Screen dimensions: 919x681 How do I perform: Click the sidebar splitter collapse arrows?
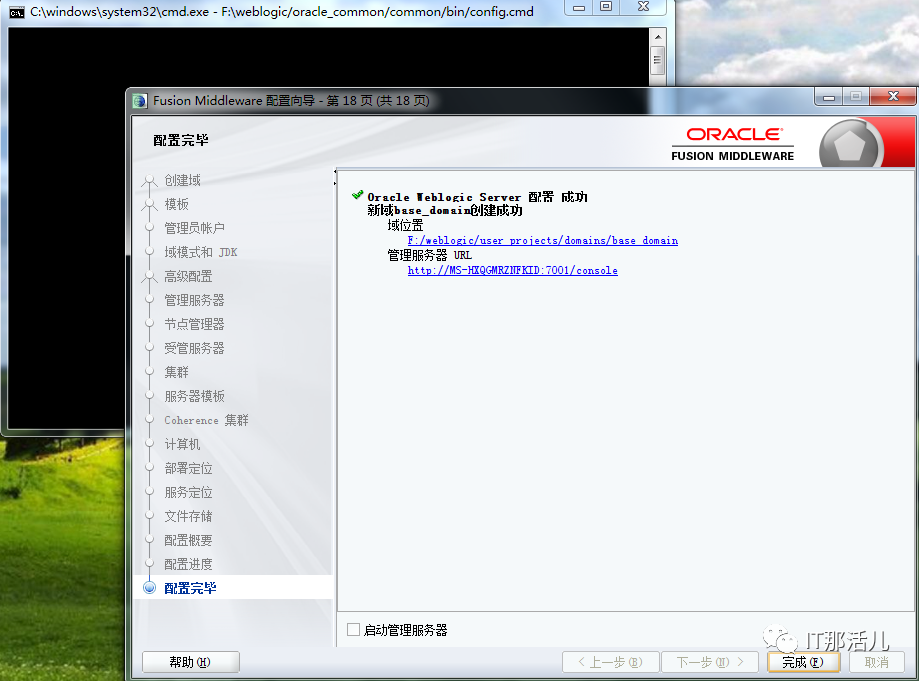click(x=335, y=177)
